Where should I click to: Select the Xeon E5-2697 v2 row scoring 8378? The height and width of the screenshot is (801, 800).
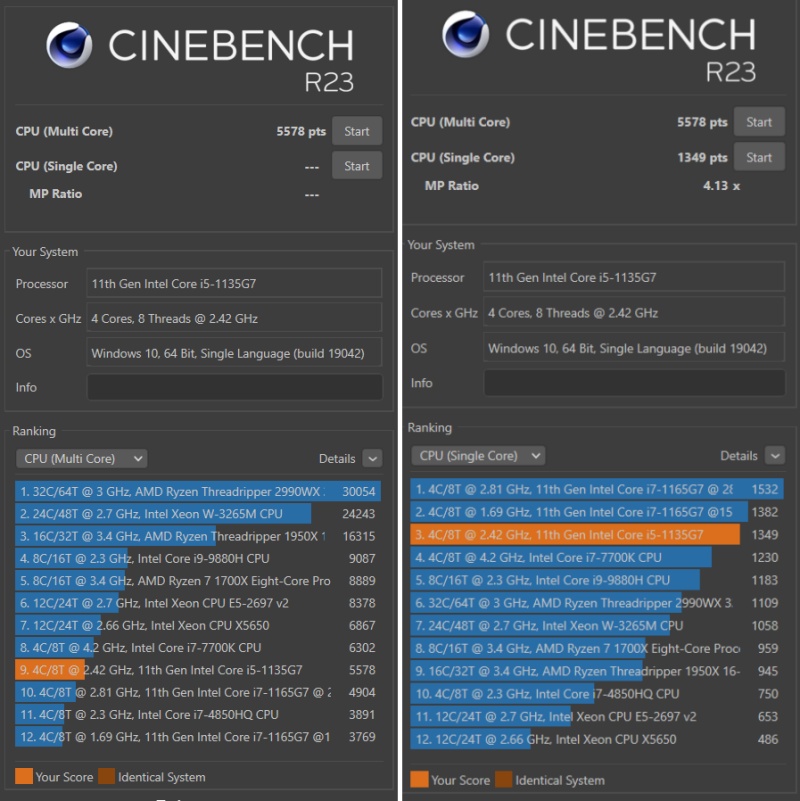pyautogui.click(x=198, y=603)
